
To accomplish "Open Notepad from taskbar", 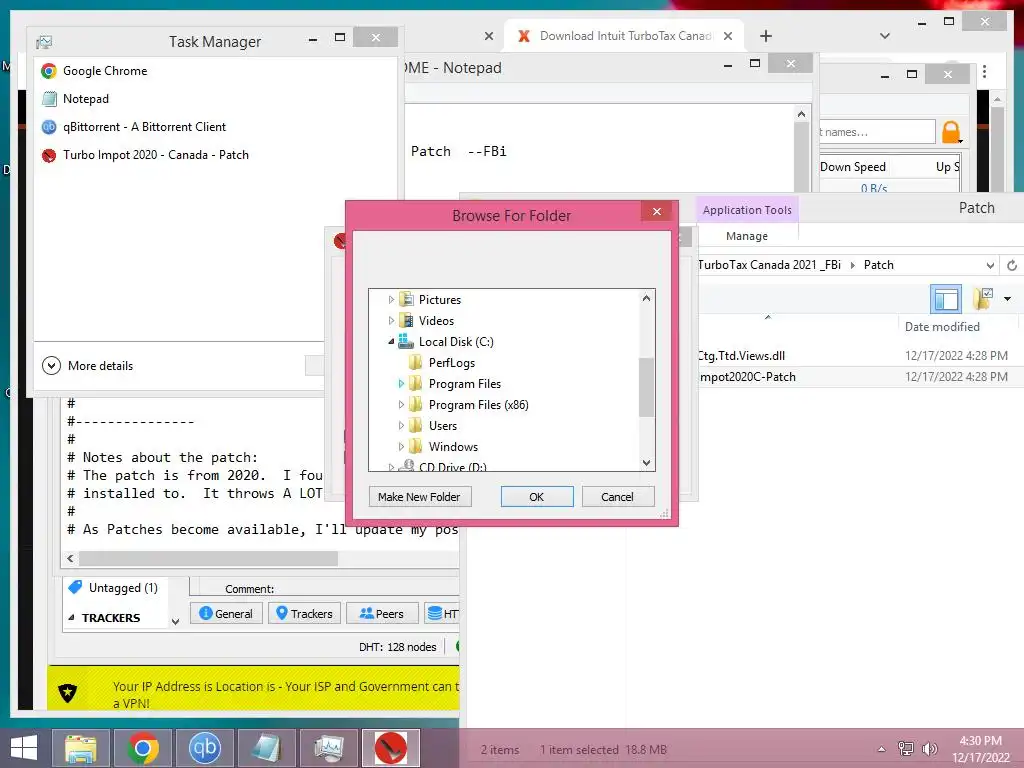I will [266, 748].
